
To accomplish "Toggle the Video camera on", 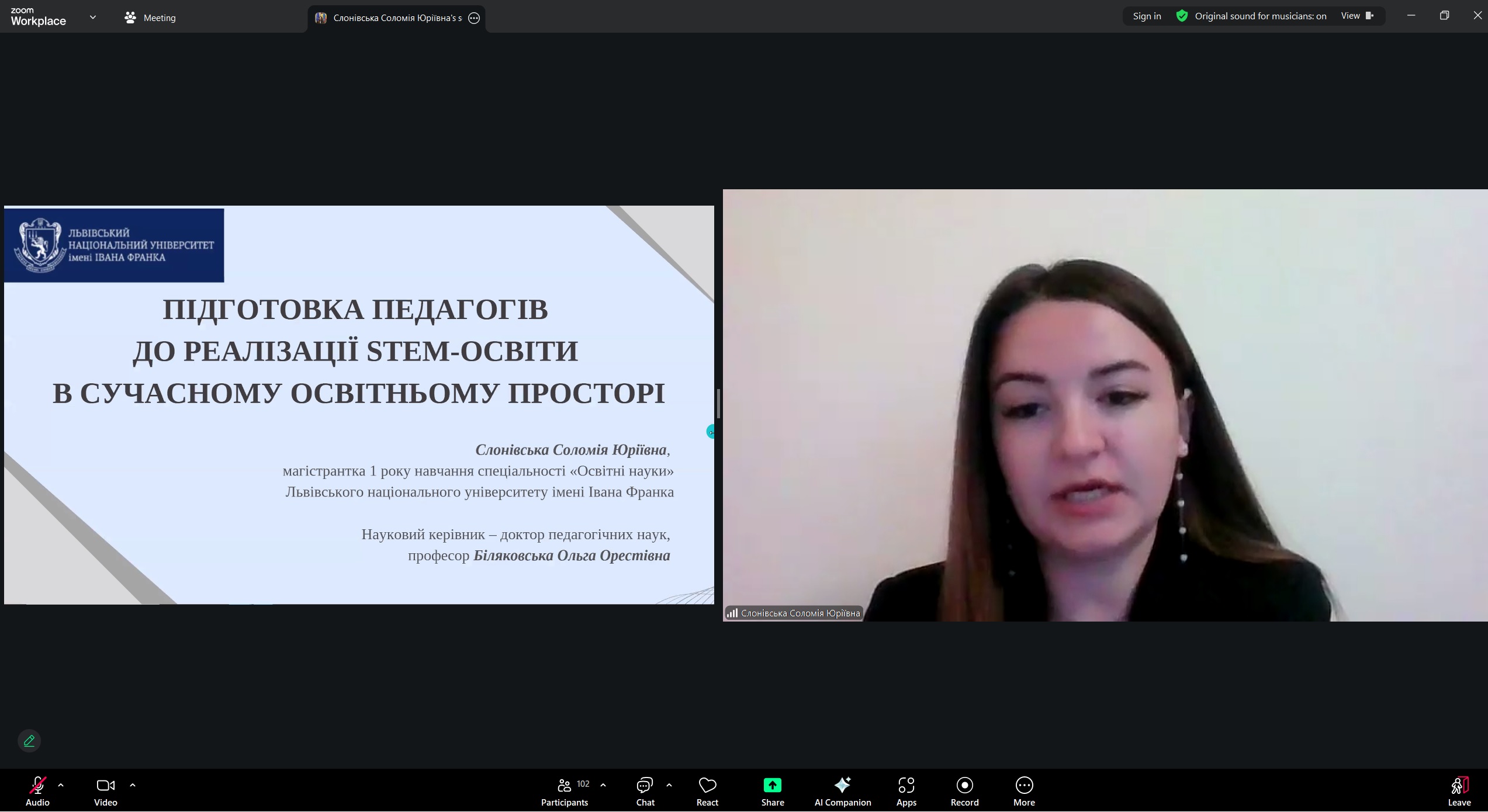I will [105, 786].
